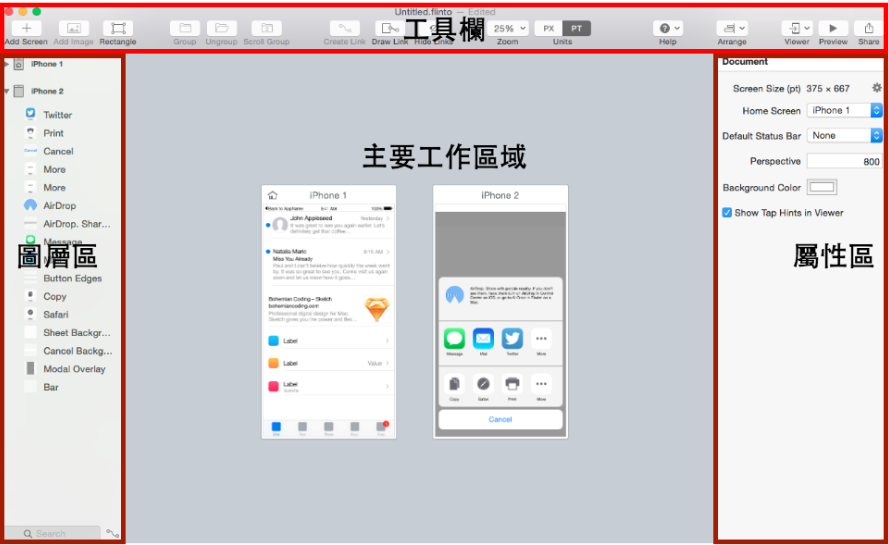This screenshot has width=888, height=545.
Task: Click the Scroll Group icon
Action: coord(266,28)
